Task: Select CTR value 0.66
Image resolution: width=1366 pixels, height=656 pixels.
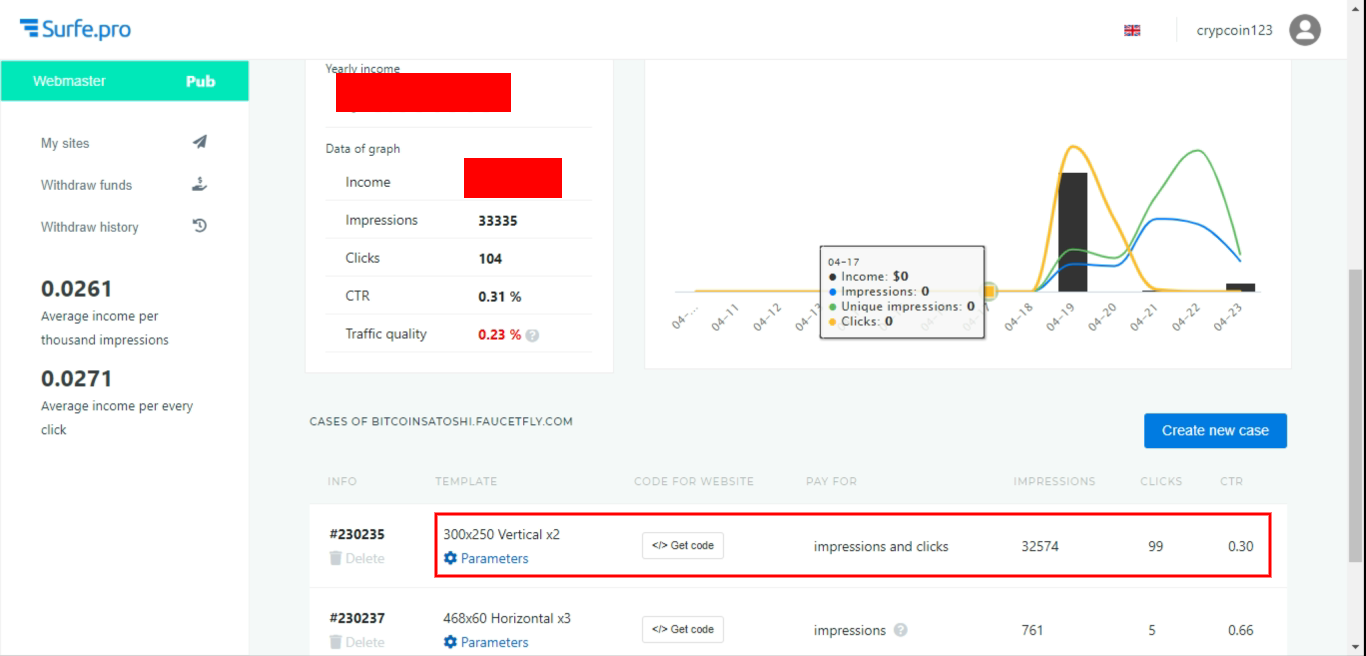Action: click(1241, 630)
